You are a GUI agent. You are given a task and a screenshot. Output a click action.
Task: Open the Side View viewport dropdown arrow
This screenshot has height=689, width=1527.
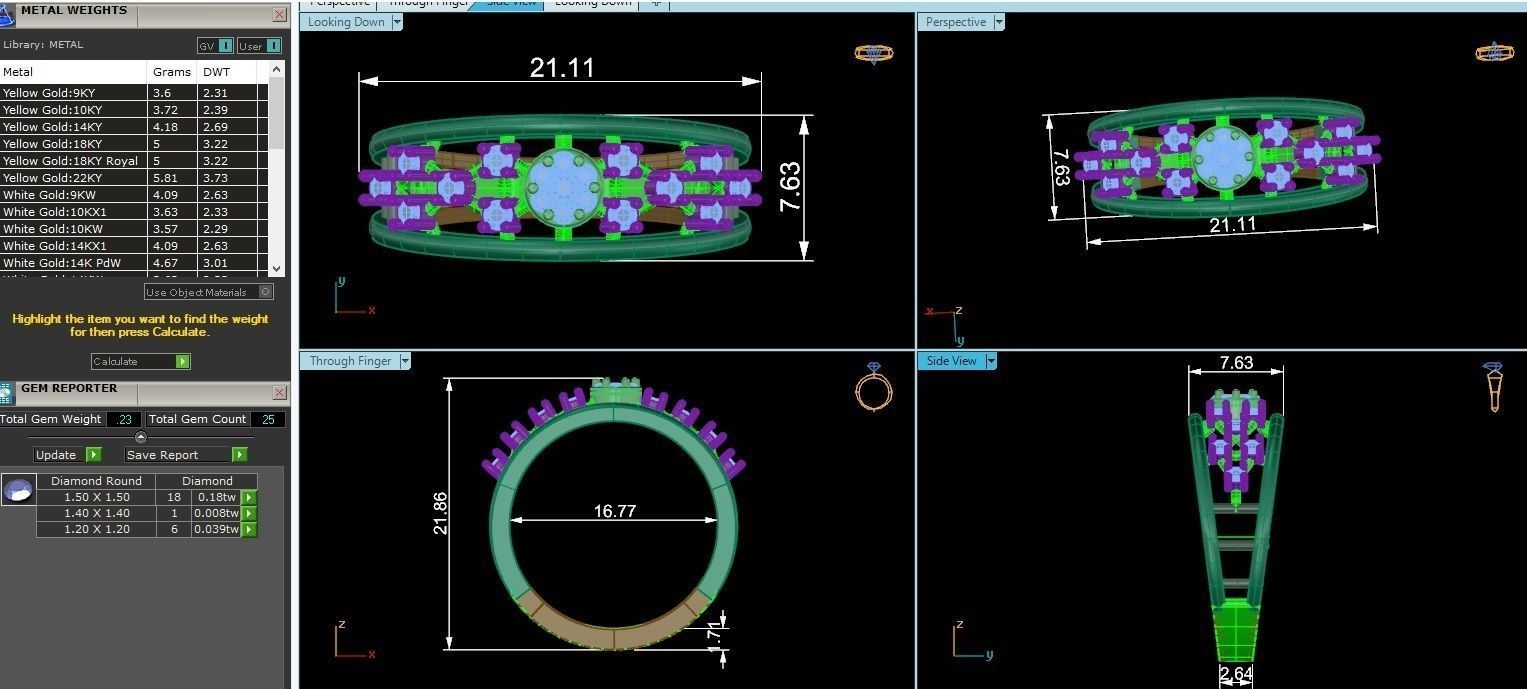tap(991, 361)
